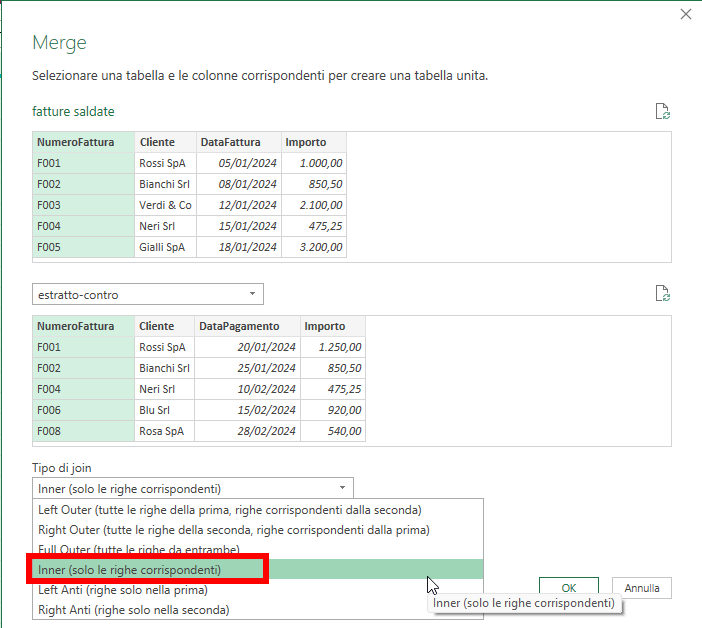702x628 pixels.
Task: Choose Right Outer join from the list
Action: tap(233, 530)
